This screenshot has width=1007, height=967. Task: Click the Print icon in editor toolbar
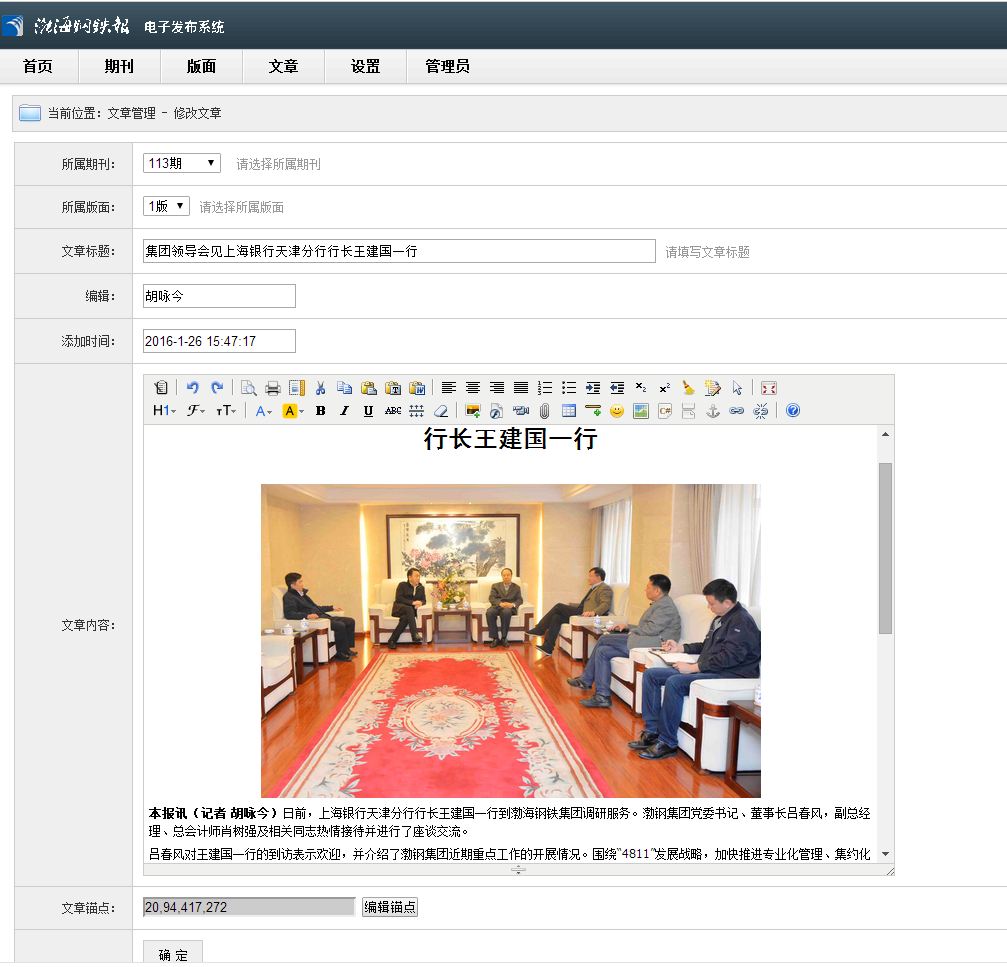pyautogui.click(x=272, y=388)
